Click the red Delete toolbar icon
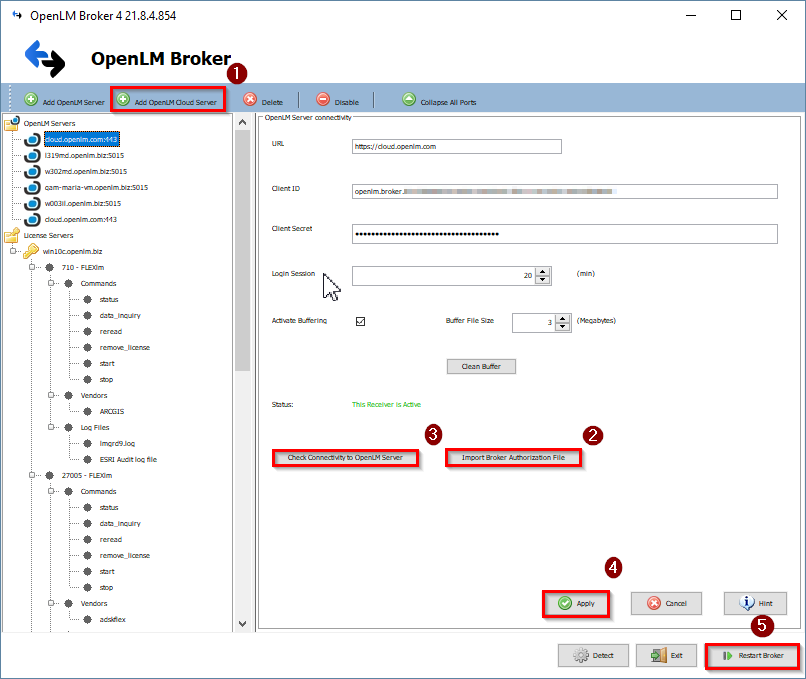Viewport: 806px width, 679px height. click(250, 100)
